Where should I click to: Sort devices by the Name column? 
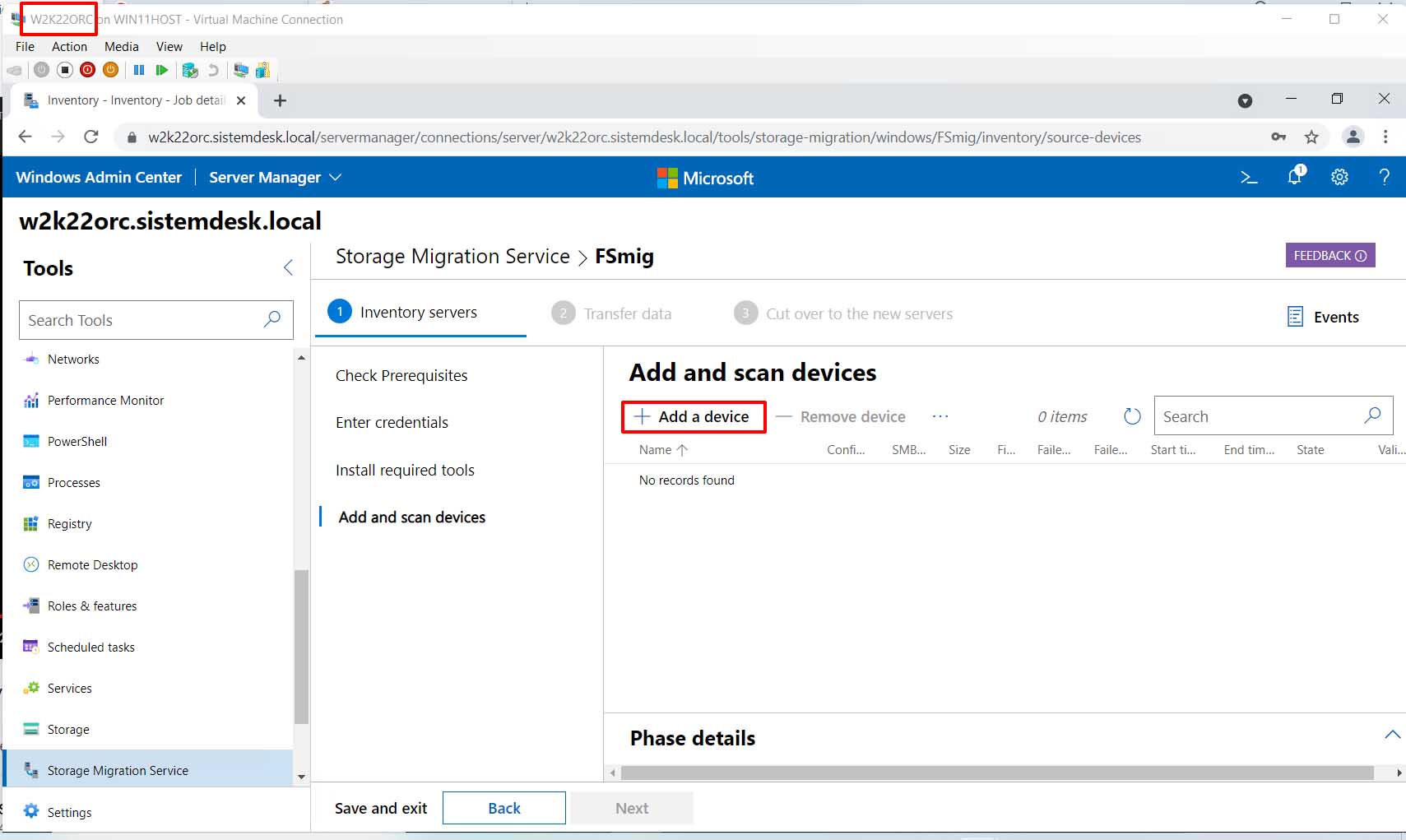(663, 450)
